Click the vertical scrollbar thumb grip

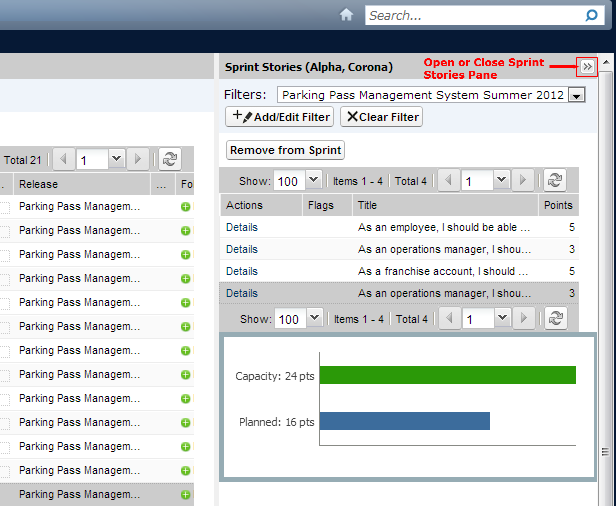(x=605, y=451)
